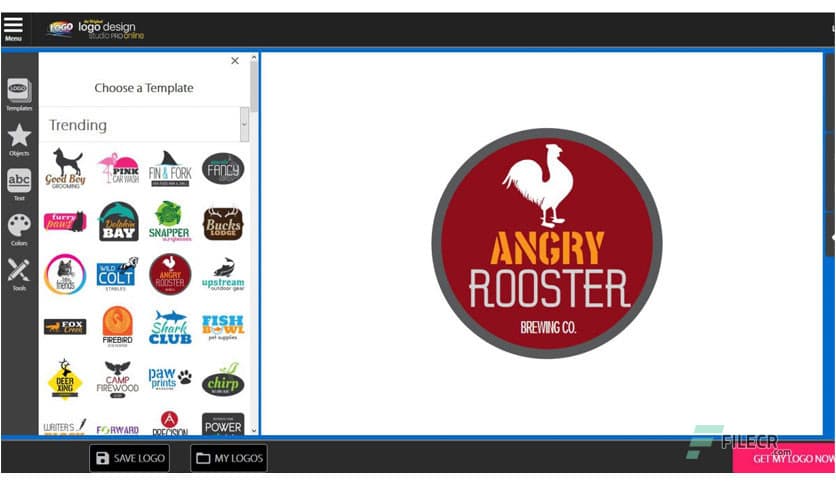This screenshot has width=836, height=484.
Task: Choose the Writer's template
Action: coord(65,426)
